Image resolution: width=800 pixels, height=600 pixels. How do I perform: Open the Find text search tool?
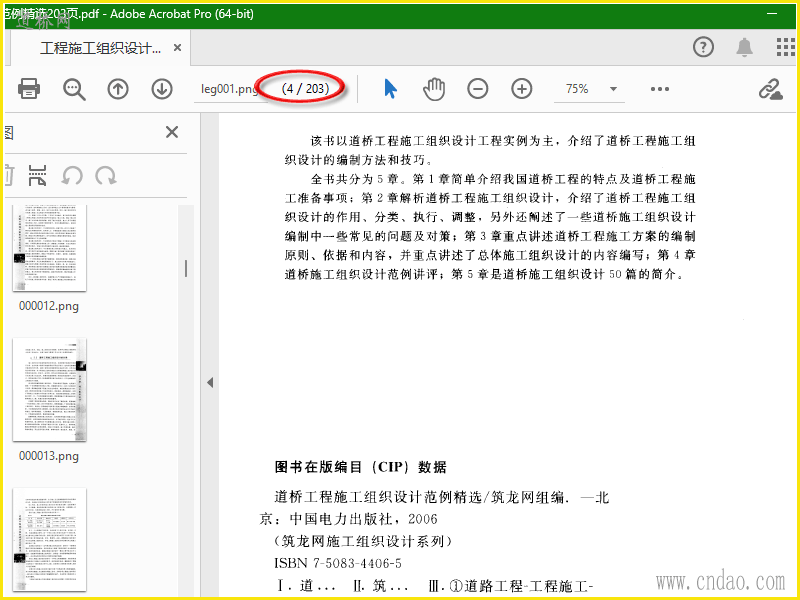(74, 89)
